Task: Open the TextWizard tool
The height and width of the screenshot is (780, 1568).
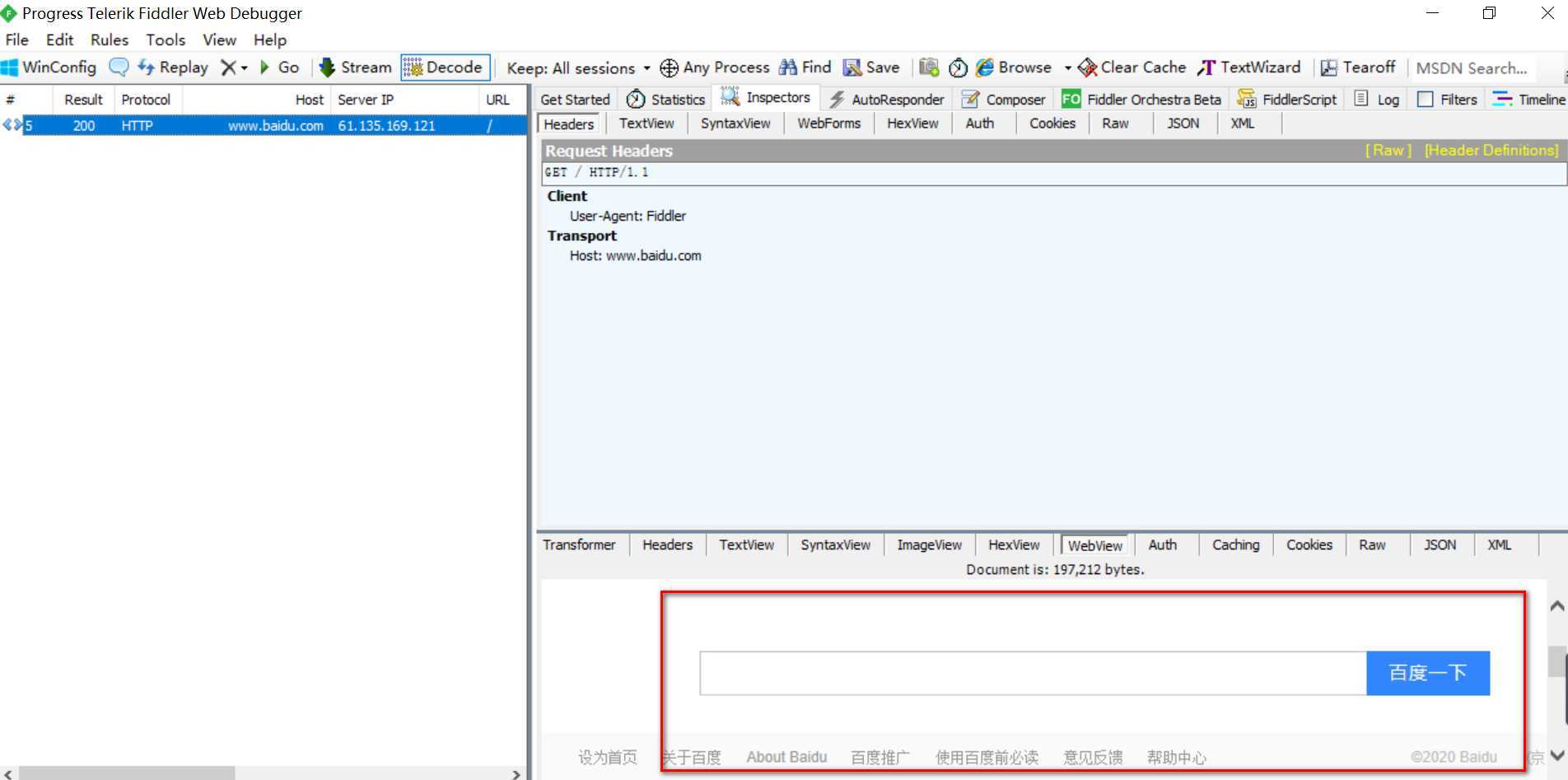Action: [1249, 68]
